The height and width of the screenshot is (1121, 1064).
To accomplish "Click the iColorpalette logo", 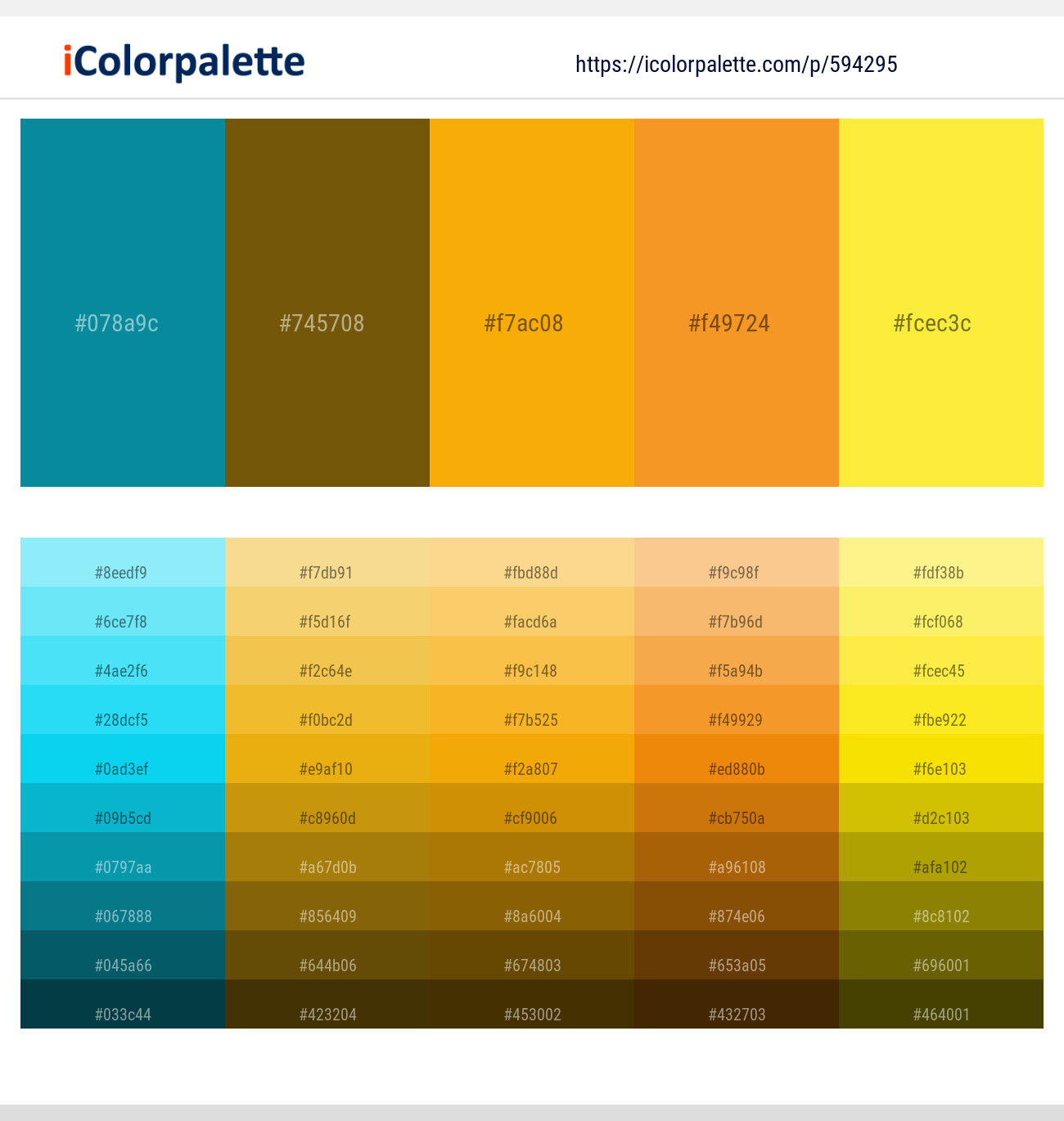I will [x=181, y=61].
